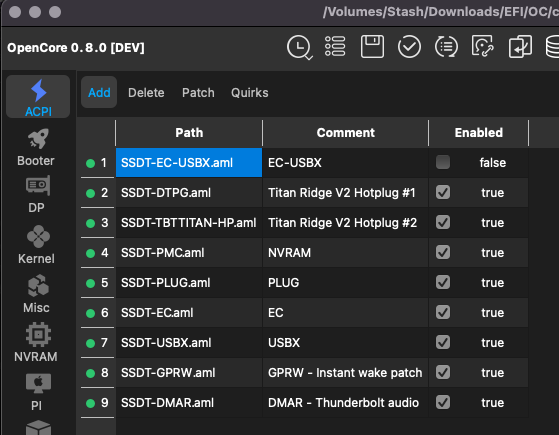Open the NVRAM chip section

click(36, 342)
